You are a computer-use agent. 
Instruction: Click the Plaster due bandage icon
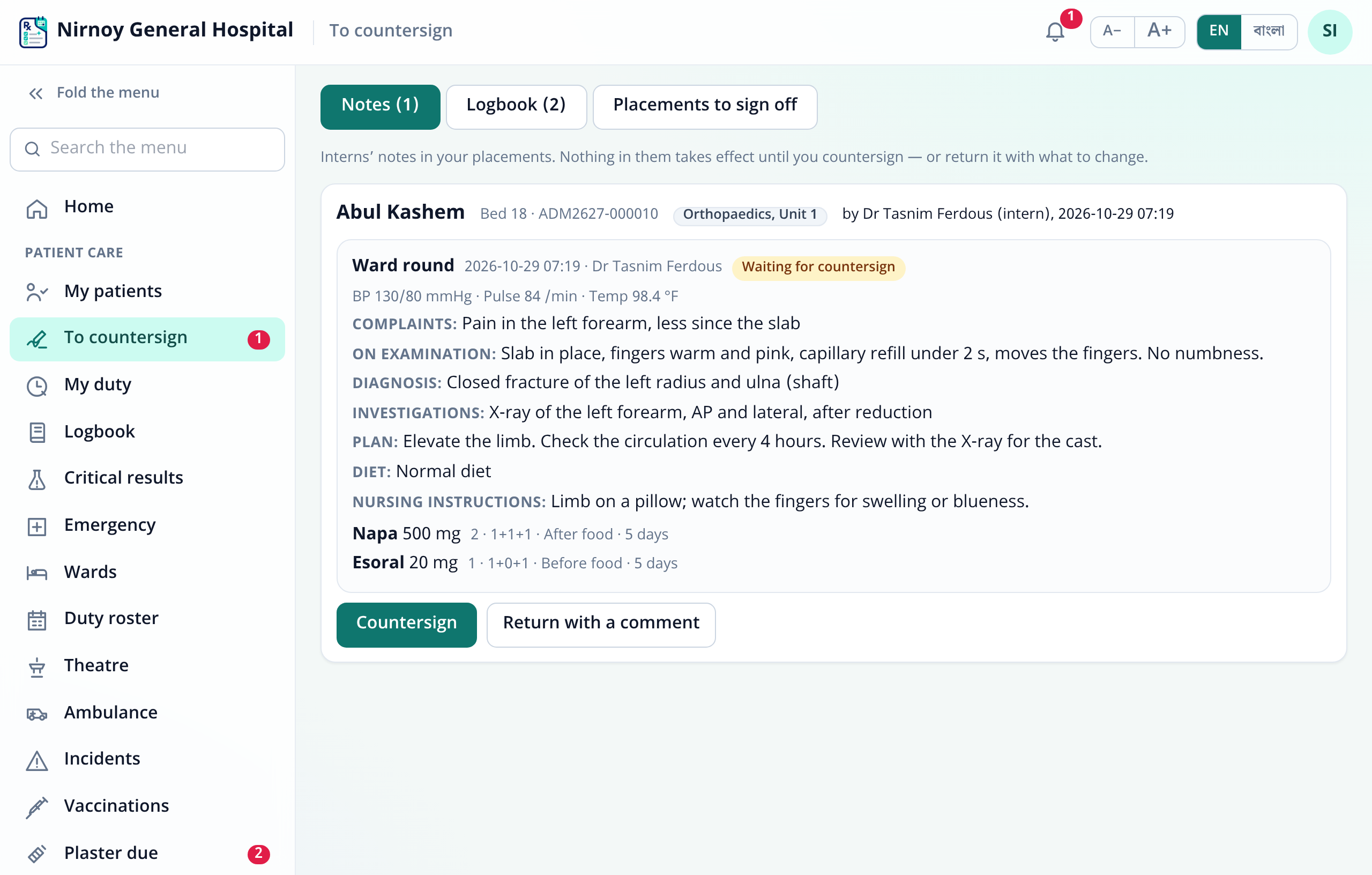tap(37, 854)
